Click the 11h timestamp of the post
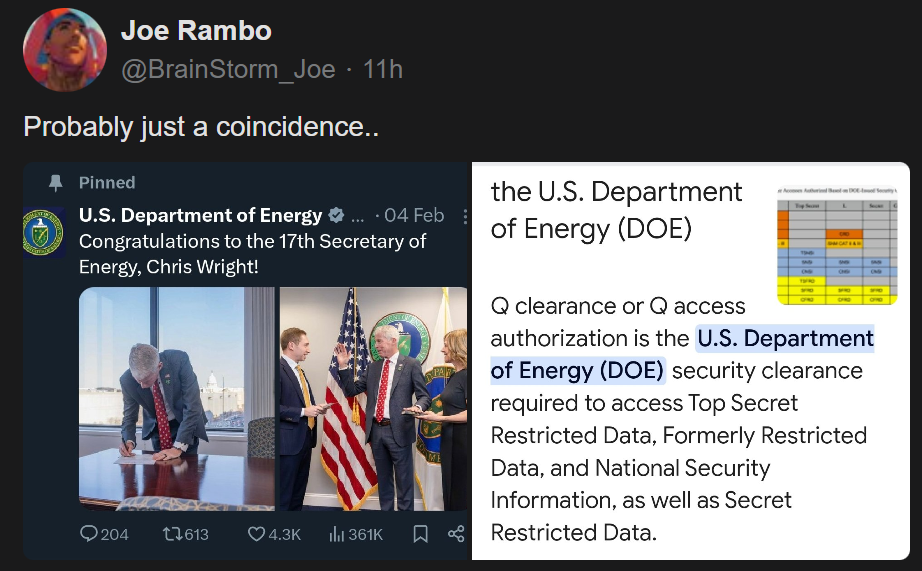 tap(383, 69)
